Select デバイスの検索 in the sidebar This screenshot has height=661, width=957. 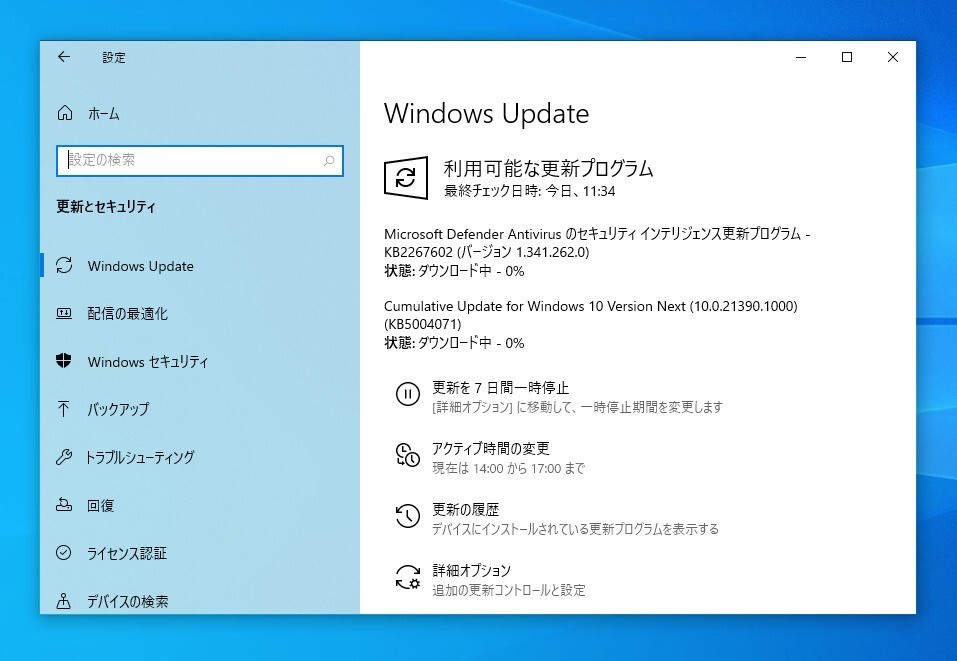128,601
